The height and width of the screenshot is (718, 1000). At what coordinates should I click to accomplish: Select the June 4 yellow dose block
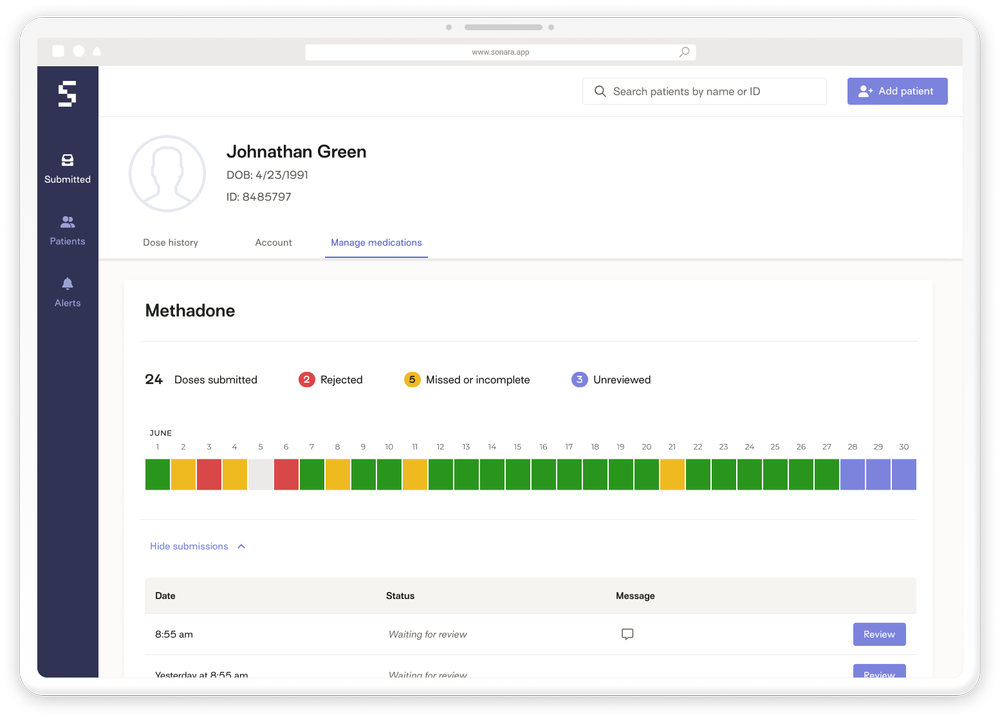235,474
